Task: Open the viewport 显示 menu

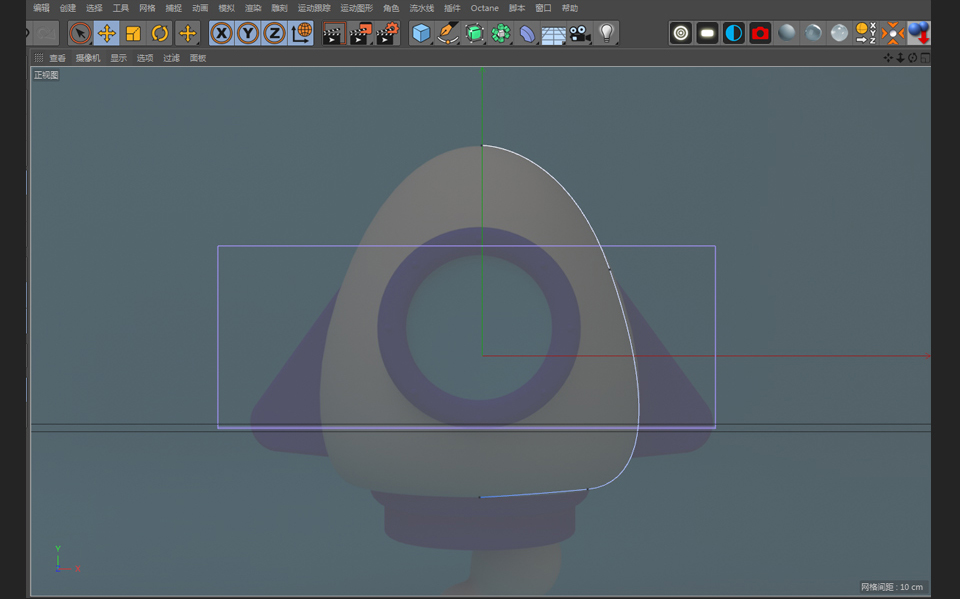Action: point(119,58)
